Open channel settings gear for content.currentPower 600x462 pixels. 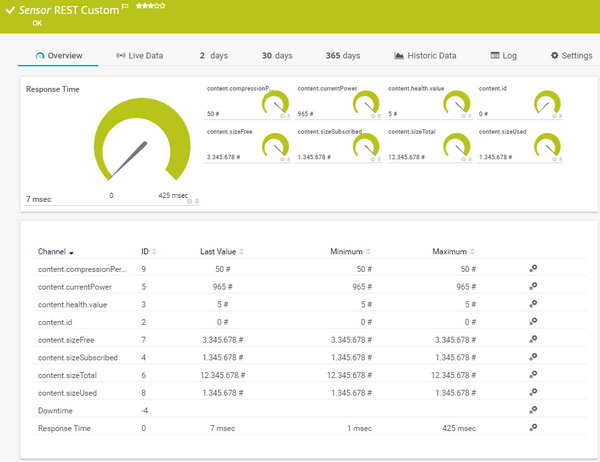534,286
